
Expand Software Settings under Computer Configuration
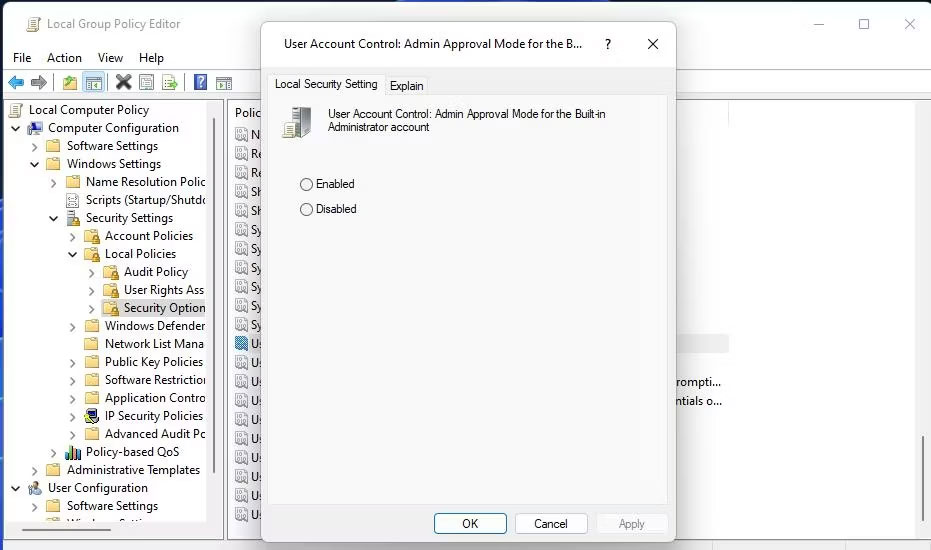(x=34, y=147)
